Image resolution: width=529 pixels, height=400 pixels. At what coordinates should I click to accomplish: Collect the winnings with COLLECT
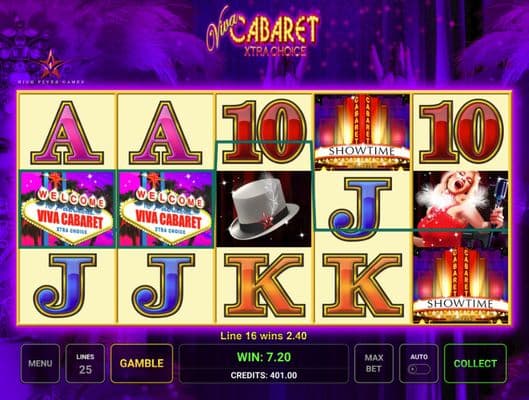pyautogui.click(x=475, y=363)
